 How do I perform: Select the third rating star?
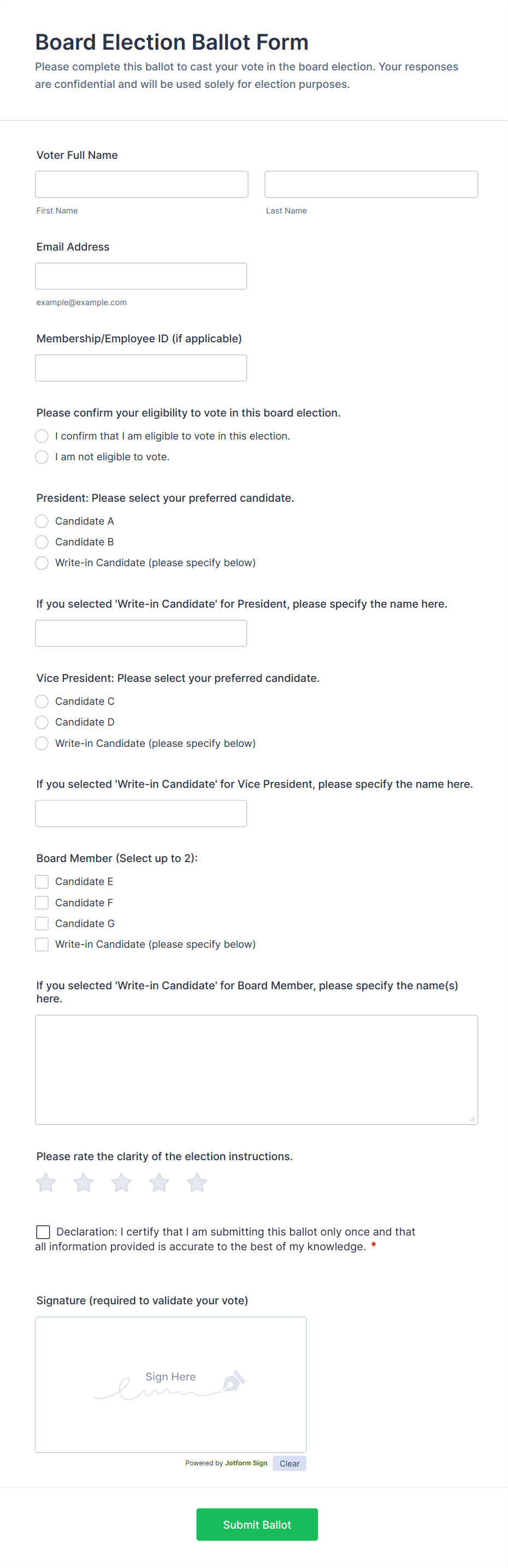click(x=121, y=1183)
